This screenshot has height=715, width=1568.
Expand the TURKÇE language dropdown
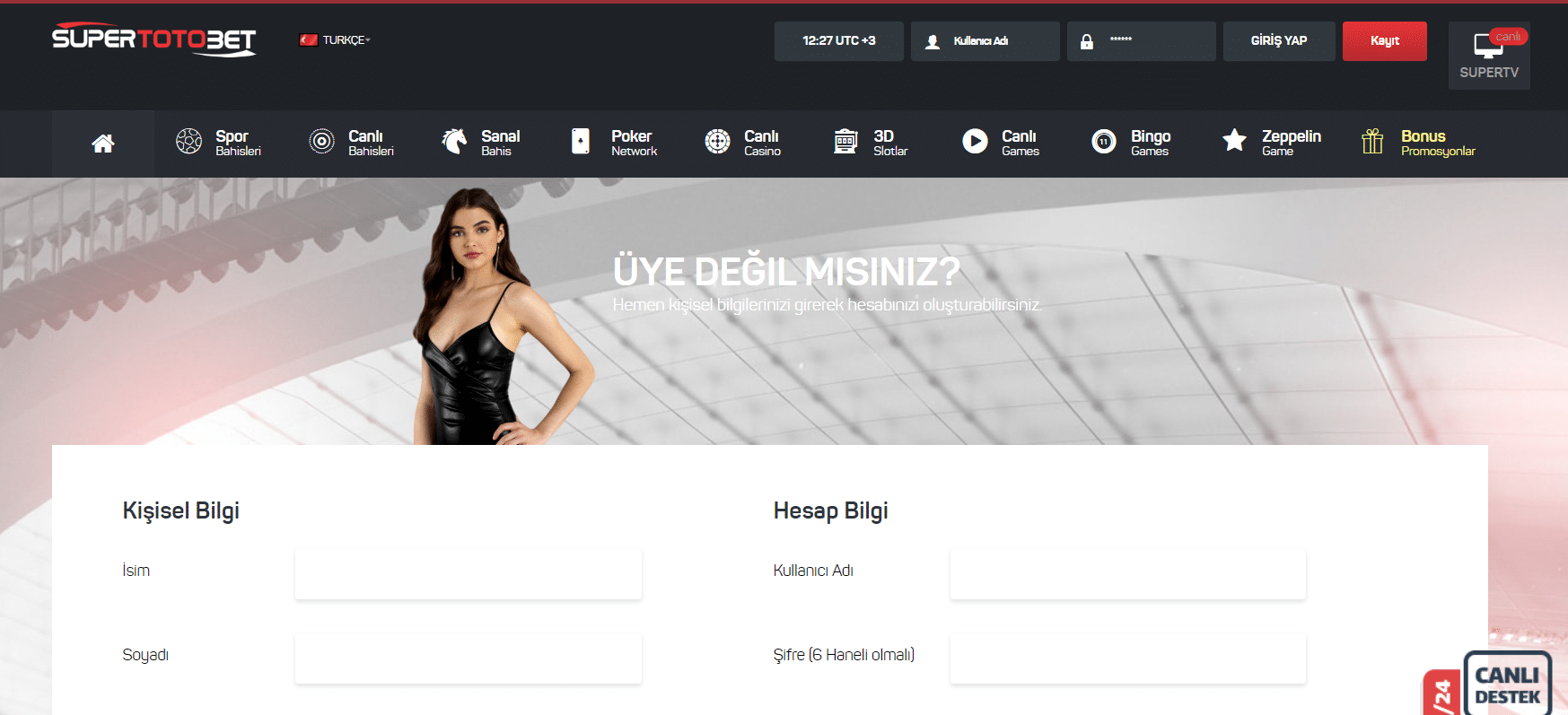coord(335,40)
